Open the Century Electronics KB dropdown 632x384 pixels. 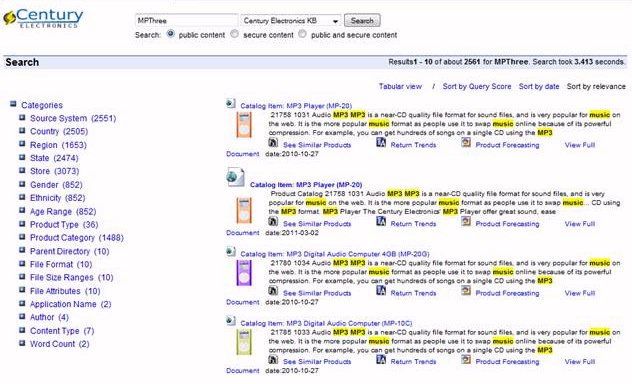pyautogui.click(x=291, y=21)
